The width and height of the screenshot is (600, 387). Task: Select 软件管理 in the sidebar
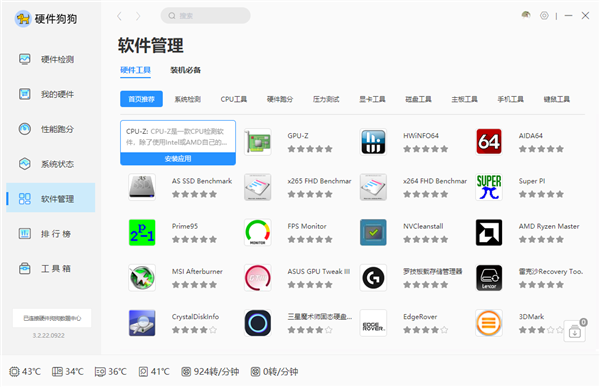(51, 198)
